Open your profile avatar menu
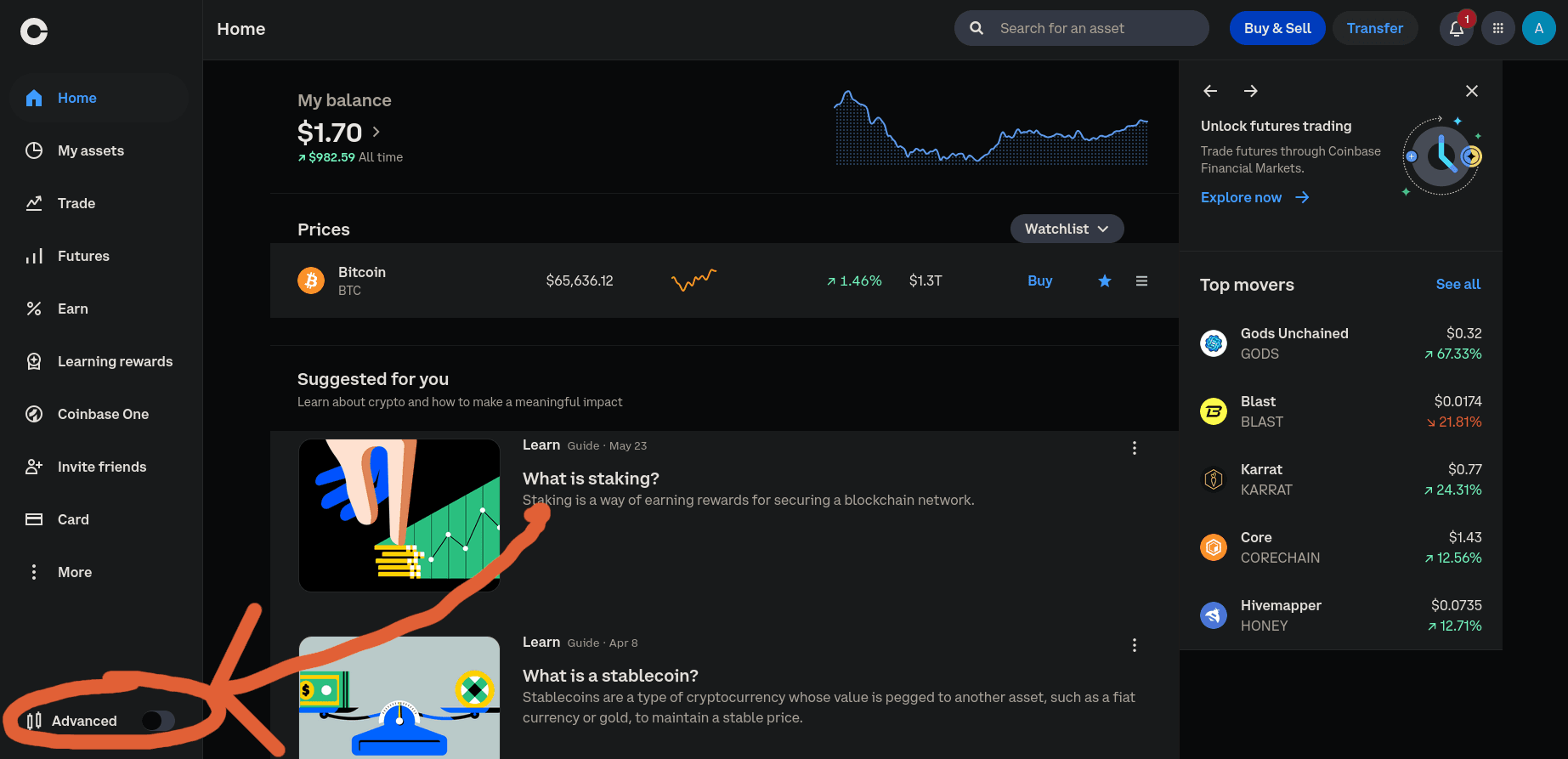The width and height of the screenshot is (1568, 759). click(x=1539, y=28)
